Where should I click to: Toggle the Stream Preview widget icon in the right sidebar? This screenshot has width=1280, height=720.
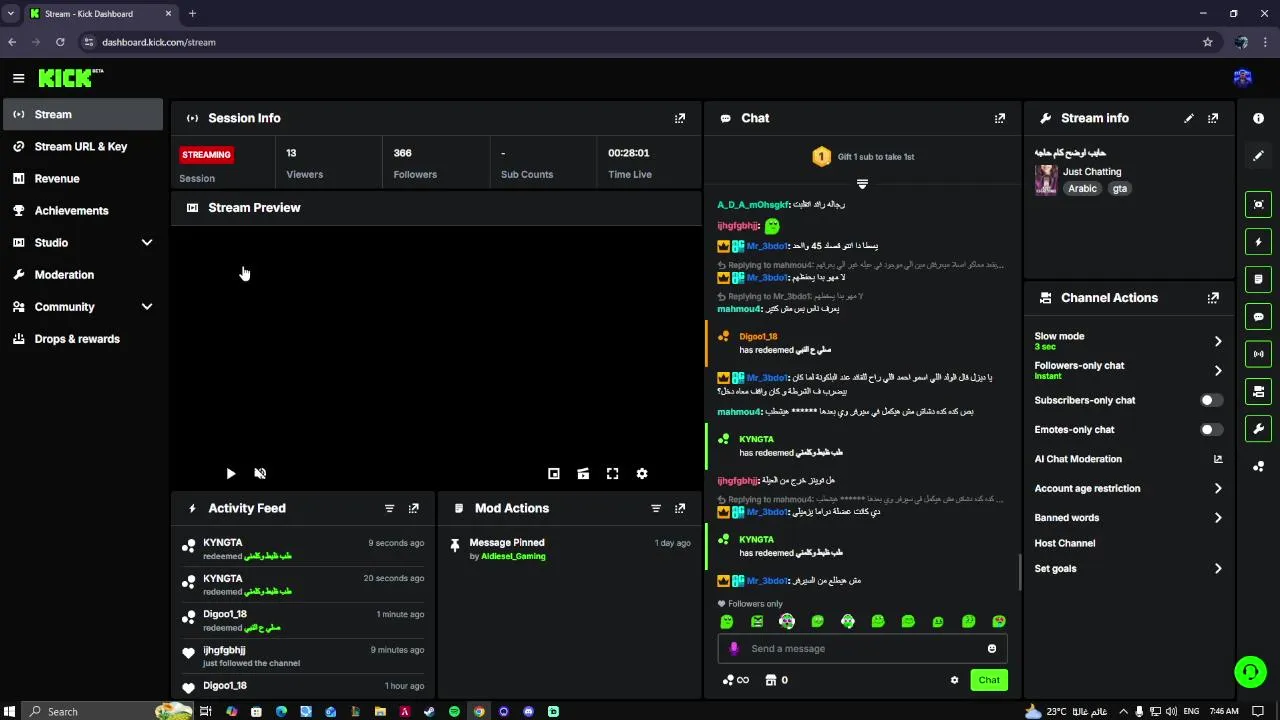point(1258,204)
